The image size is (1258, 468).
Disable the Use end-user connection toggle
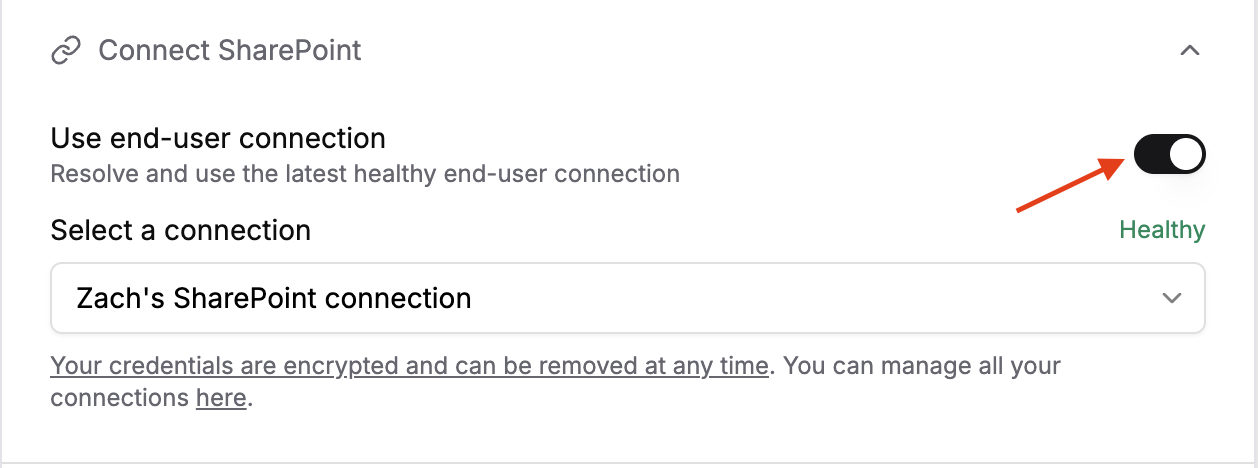coord(1169,154)
